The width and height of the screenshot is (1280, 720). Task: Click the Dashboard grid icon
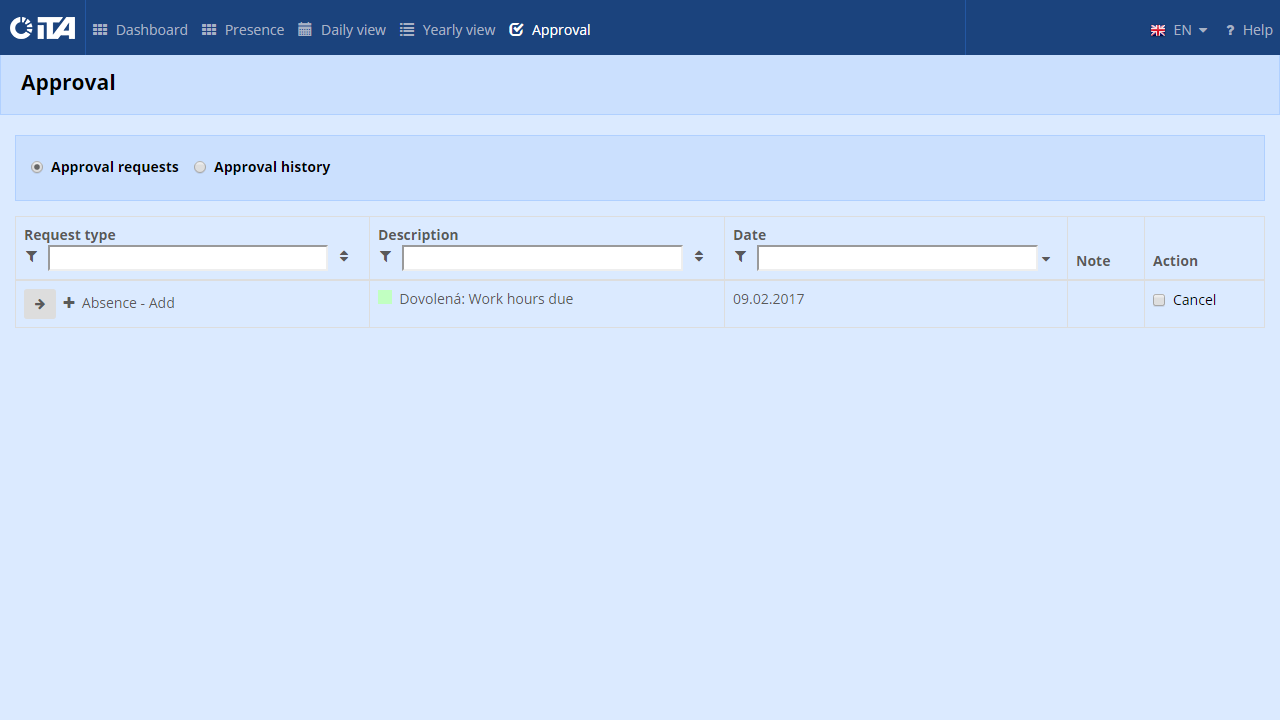(100, 30)
